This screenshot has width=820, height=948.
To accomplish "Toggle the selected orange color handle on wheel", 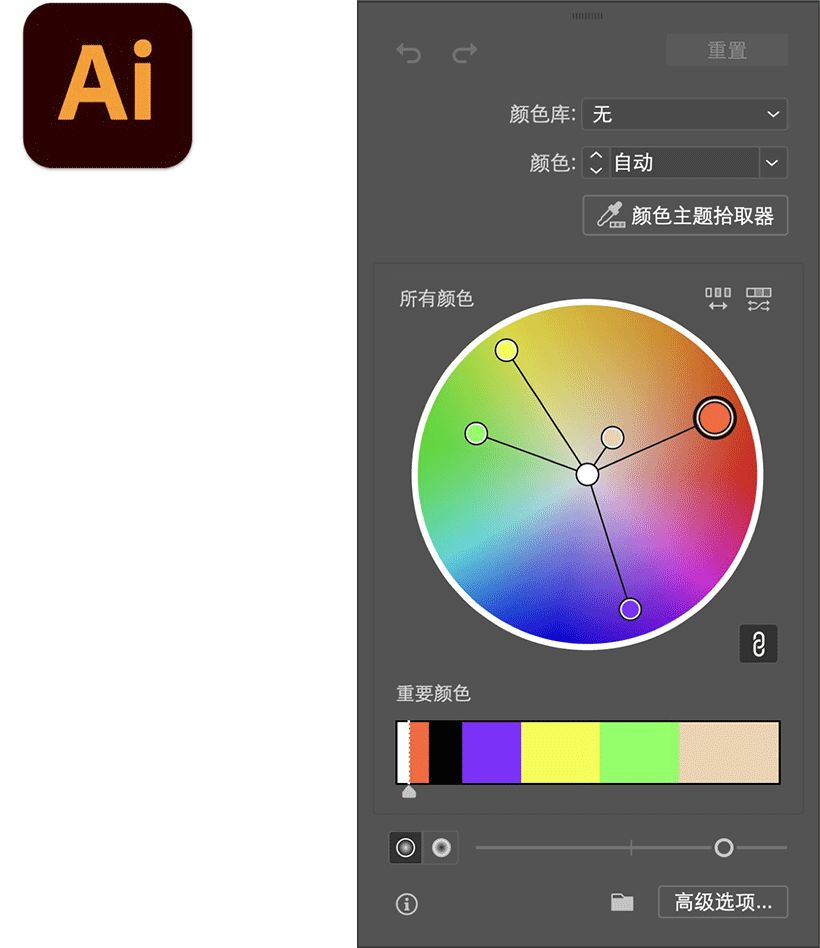I will [x=714, y=416].
